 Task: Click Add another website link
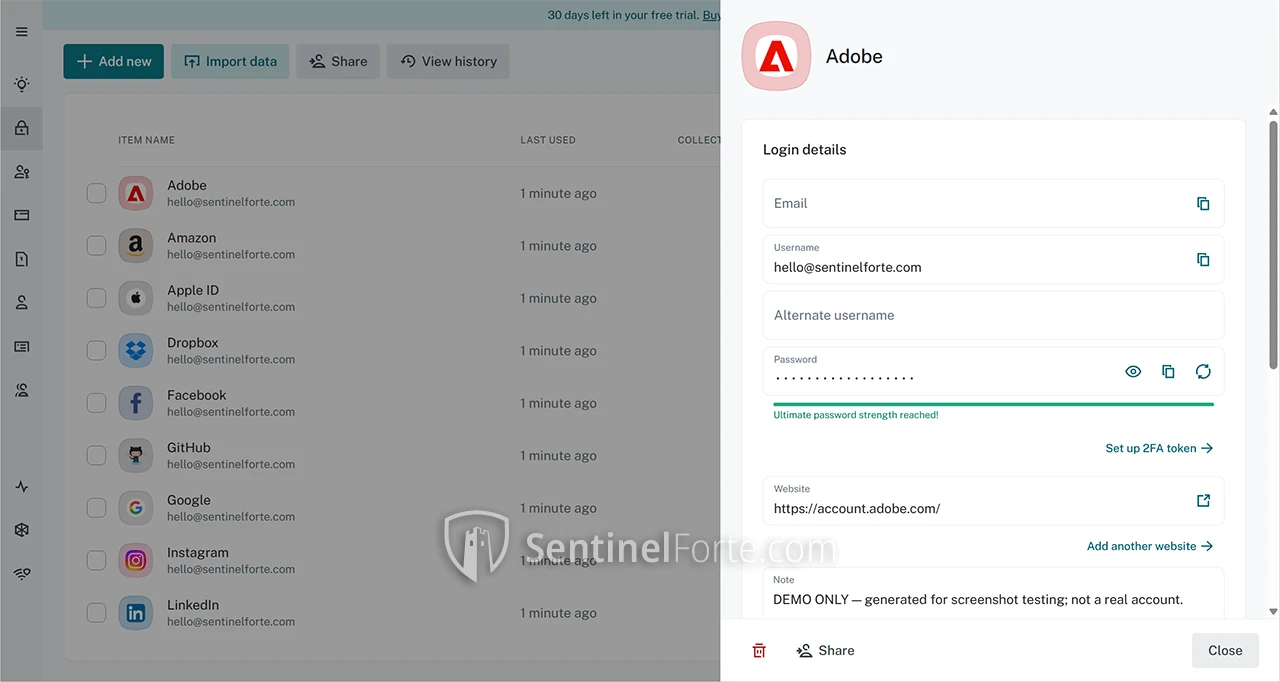(1150, 547)
